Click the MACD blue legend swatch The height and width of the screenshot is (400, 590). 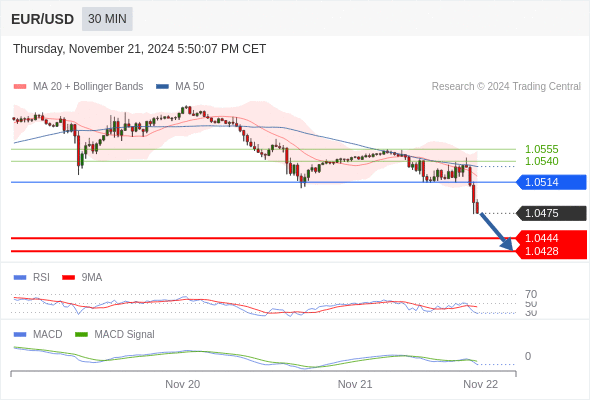[20, 335]
